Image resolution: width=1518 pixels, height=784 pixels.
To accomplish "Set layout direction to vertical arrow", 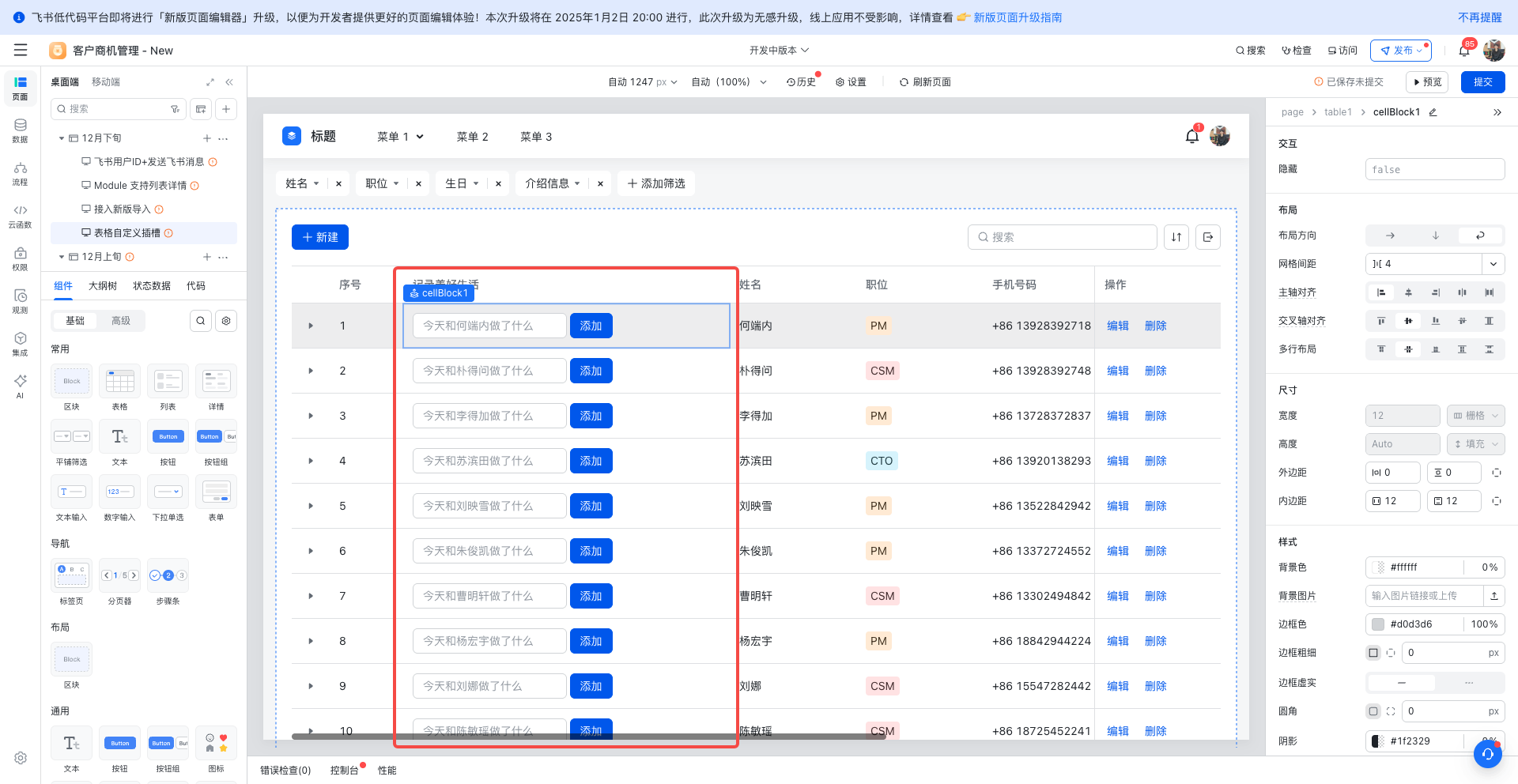I will tap(1436, 236).
